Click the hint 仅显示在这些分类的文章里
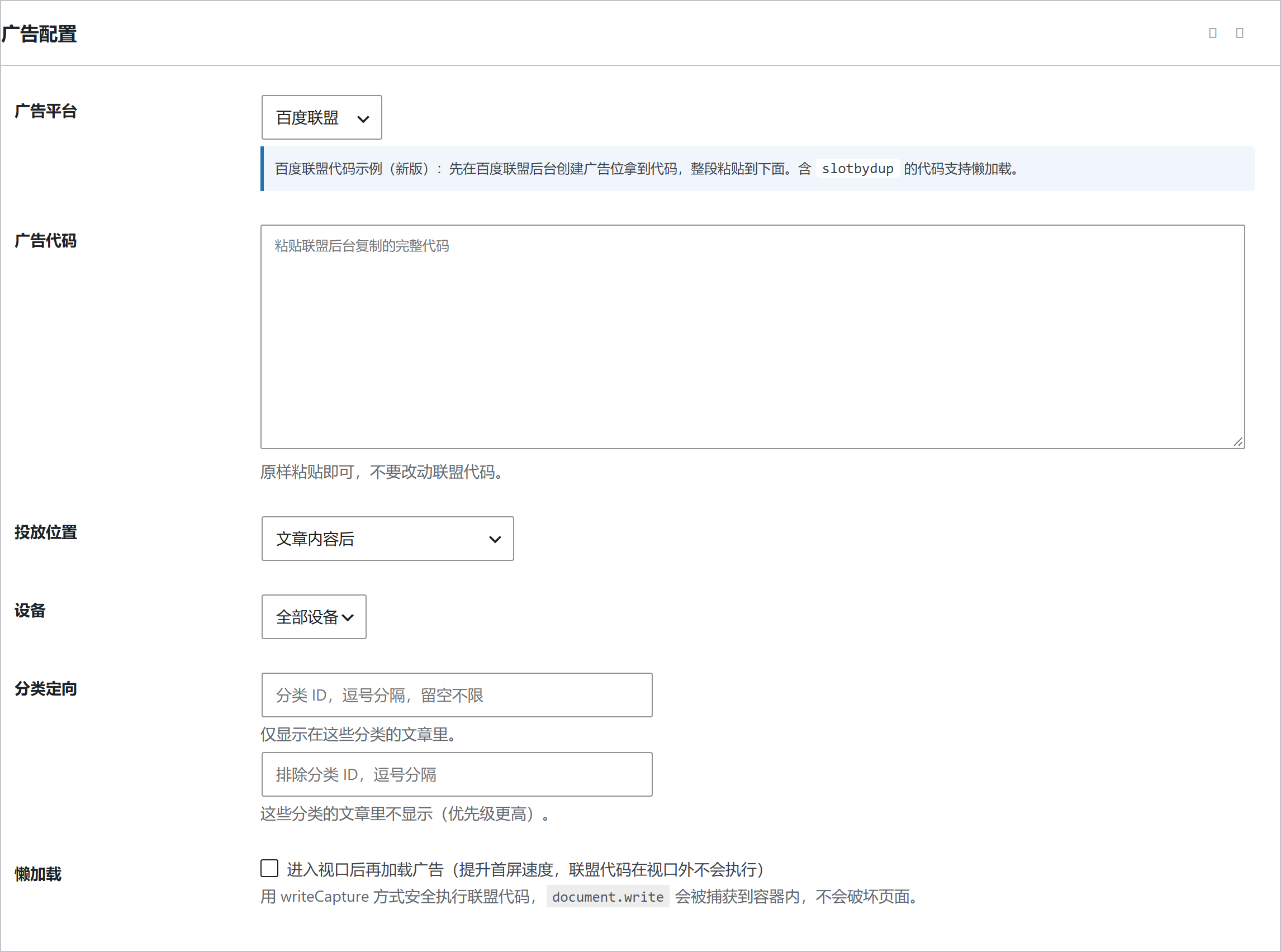 tap(360, 735)
